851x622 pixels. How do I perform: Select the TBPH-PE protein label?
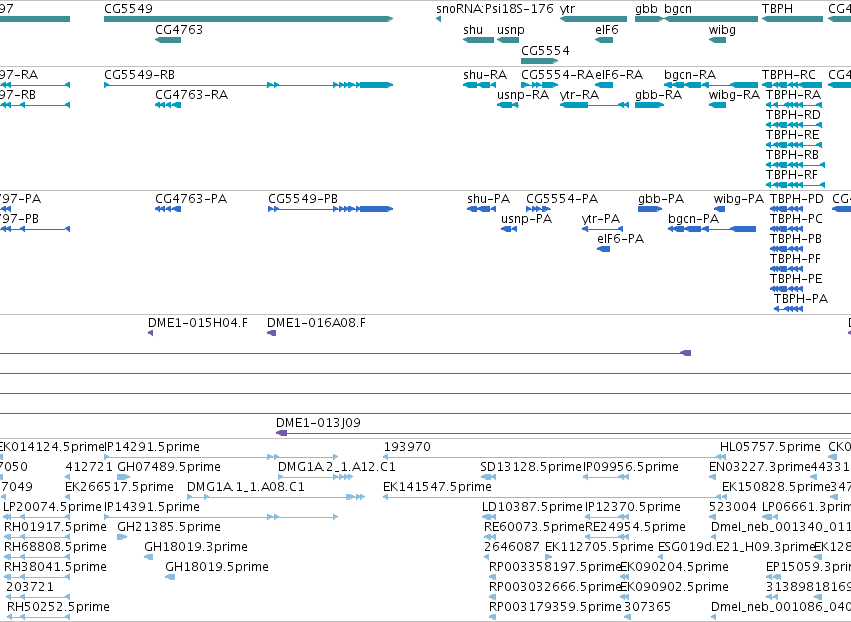(796, 279)
